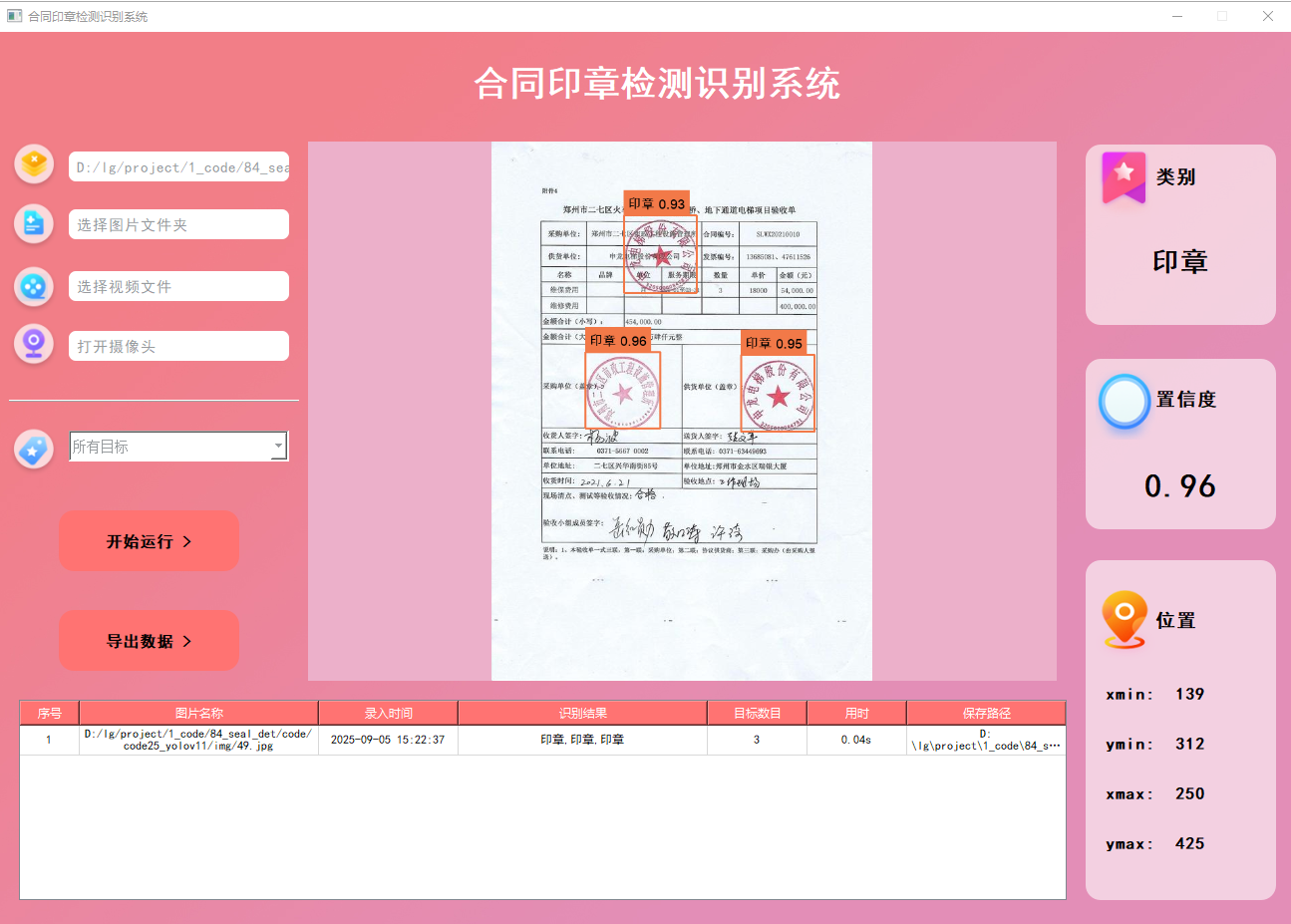
Task: Click the location pin icon
Action: pos(1125,619)
